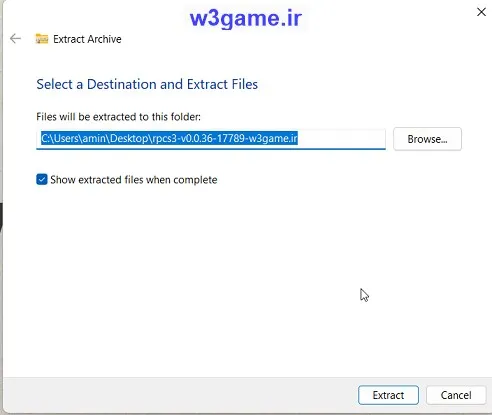
Task: Click 'rpcs3-v0.0.36-17789' in the destination path
Action: point(199,138)
